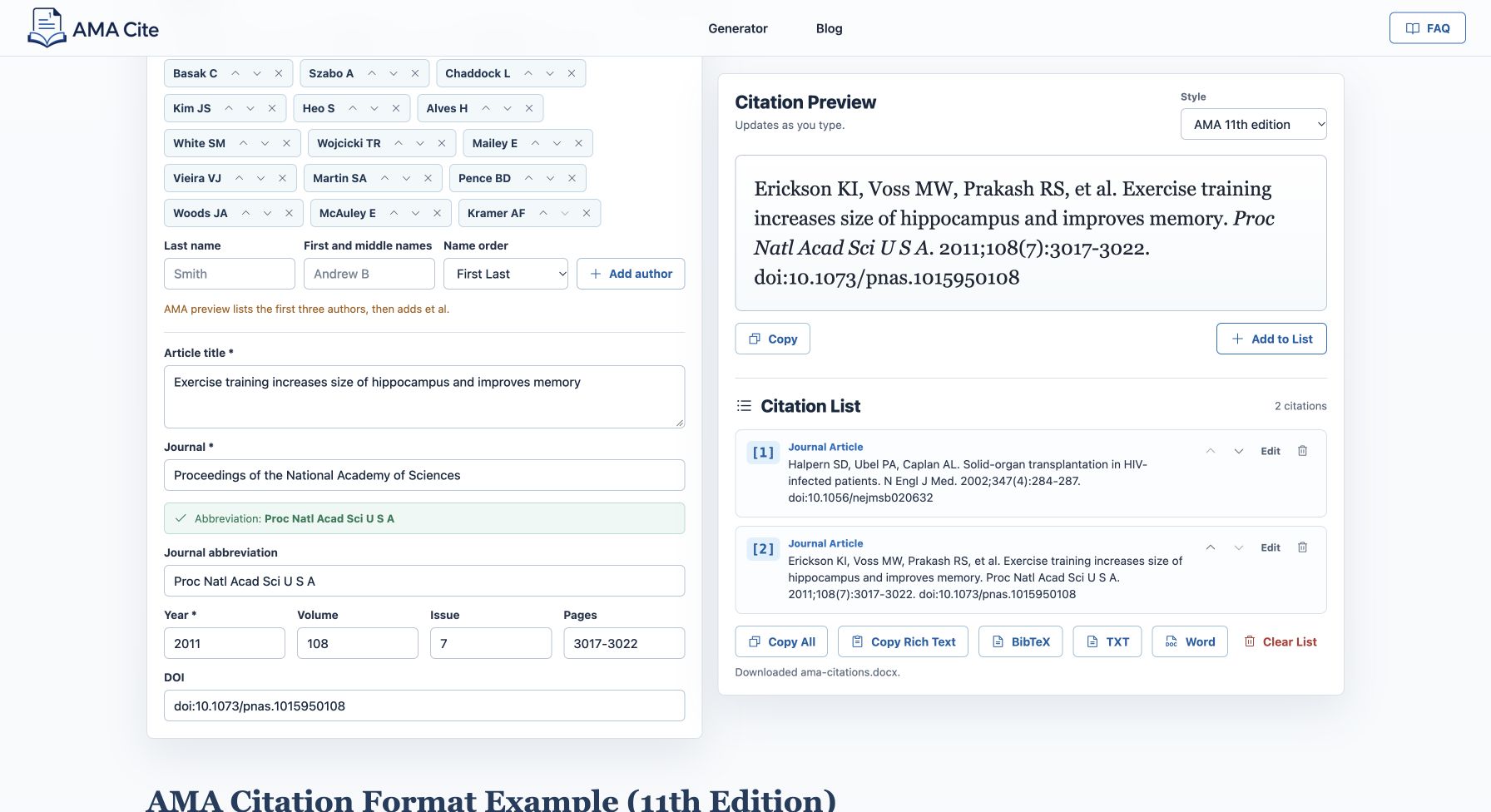Edit the Issue field
1491x812 pixels.
click(491, 643)
